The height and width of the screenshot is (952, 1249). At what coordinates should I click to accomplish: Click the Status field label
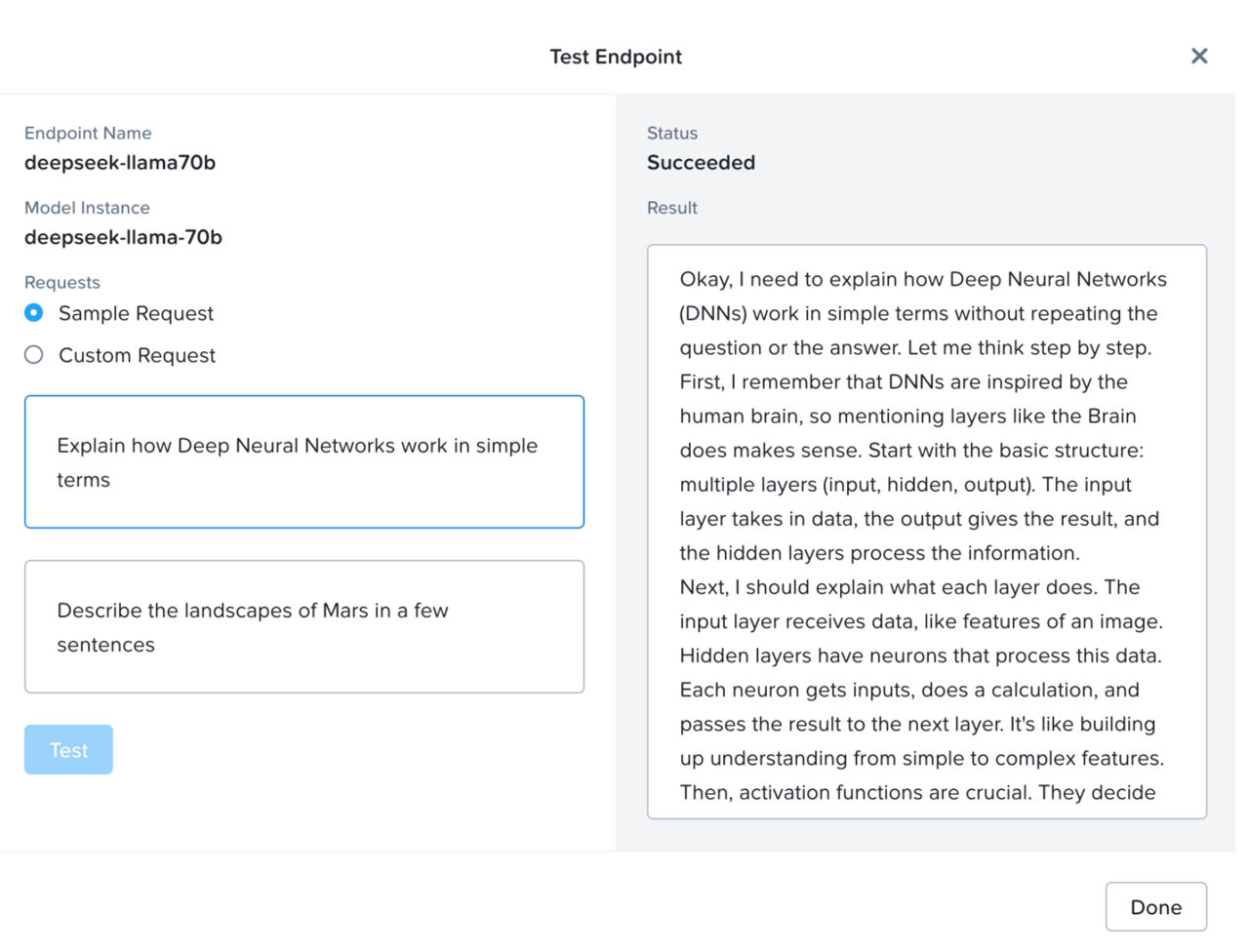pyautogui.click(x=672, y=133)
